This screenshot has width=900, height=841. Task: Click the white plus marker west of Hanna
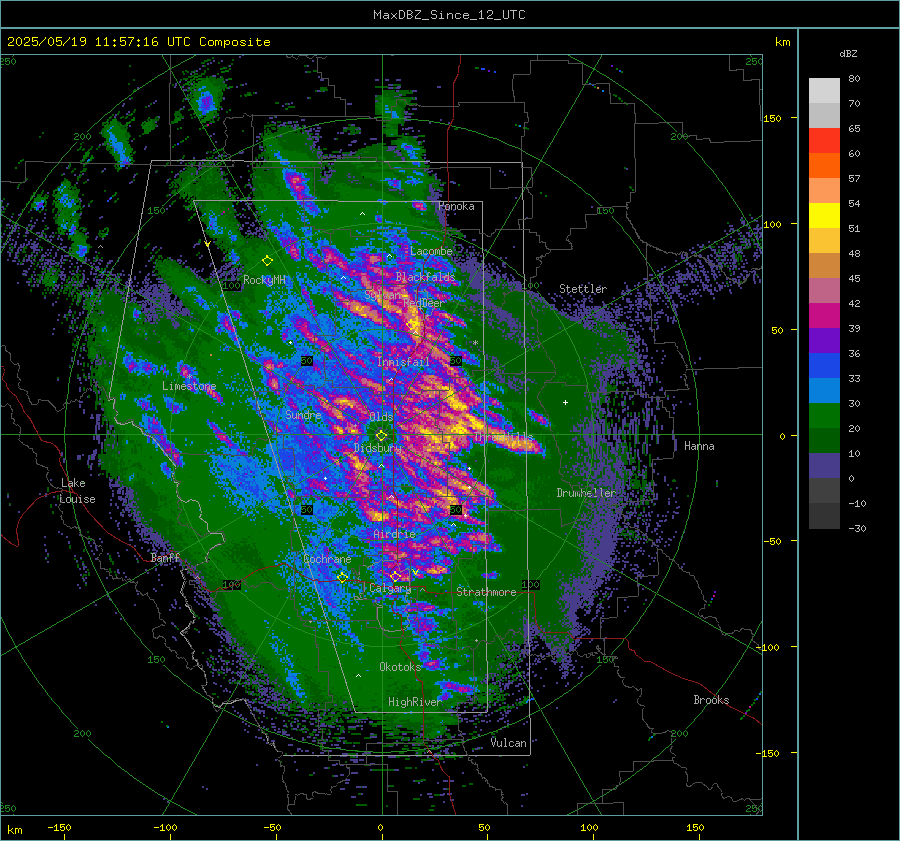565,402
